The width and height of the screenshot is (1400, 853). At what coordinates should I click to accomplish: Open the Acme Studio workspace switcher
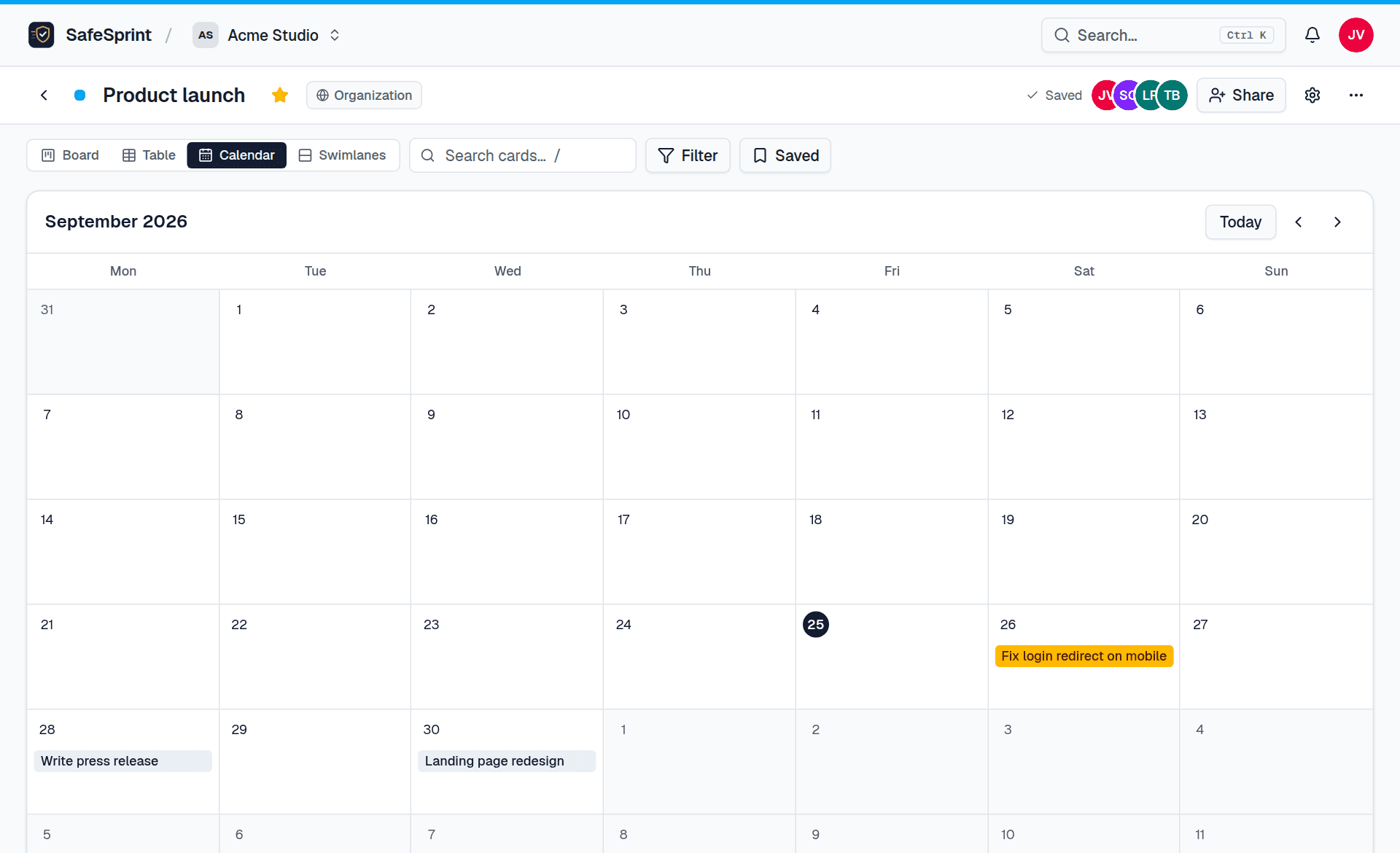(268, 35)
